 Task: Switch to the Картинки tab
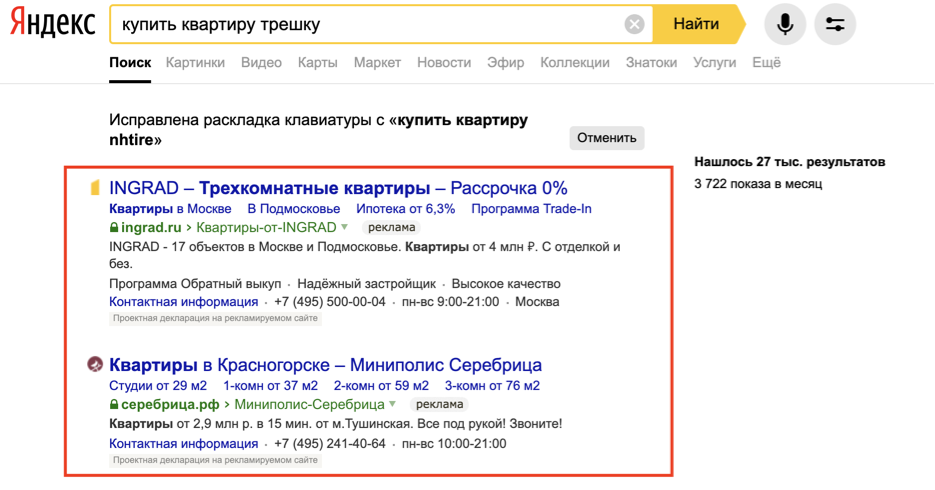[x=195, y=63]
